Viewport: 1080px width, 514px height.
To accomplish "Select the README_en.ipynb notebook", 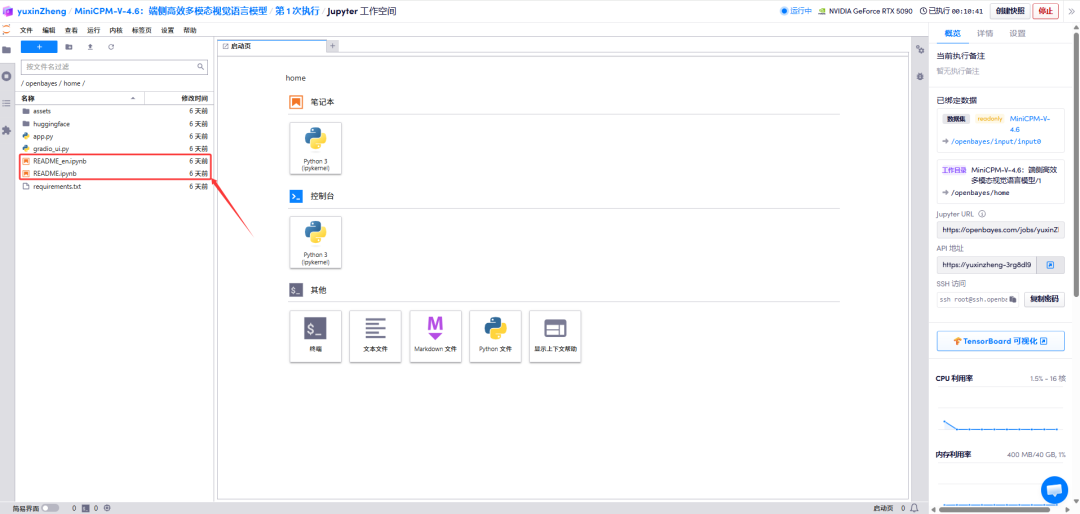I will click(114, 161).
